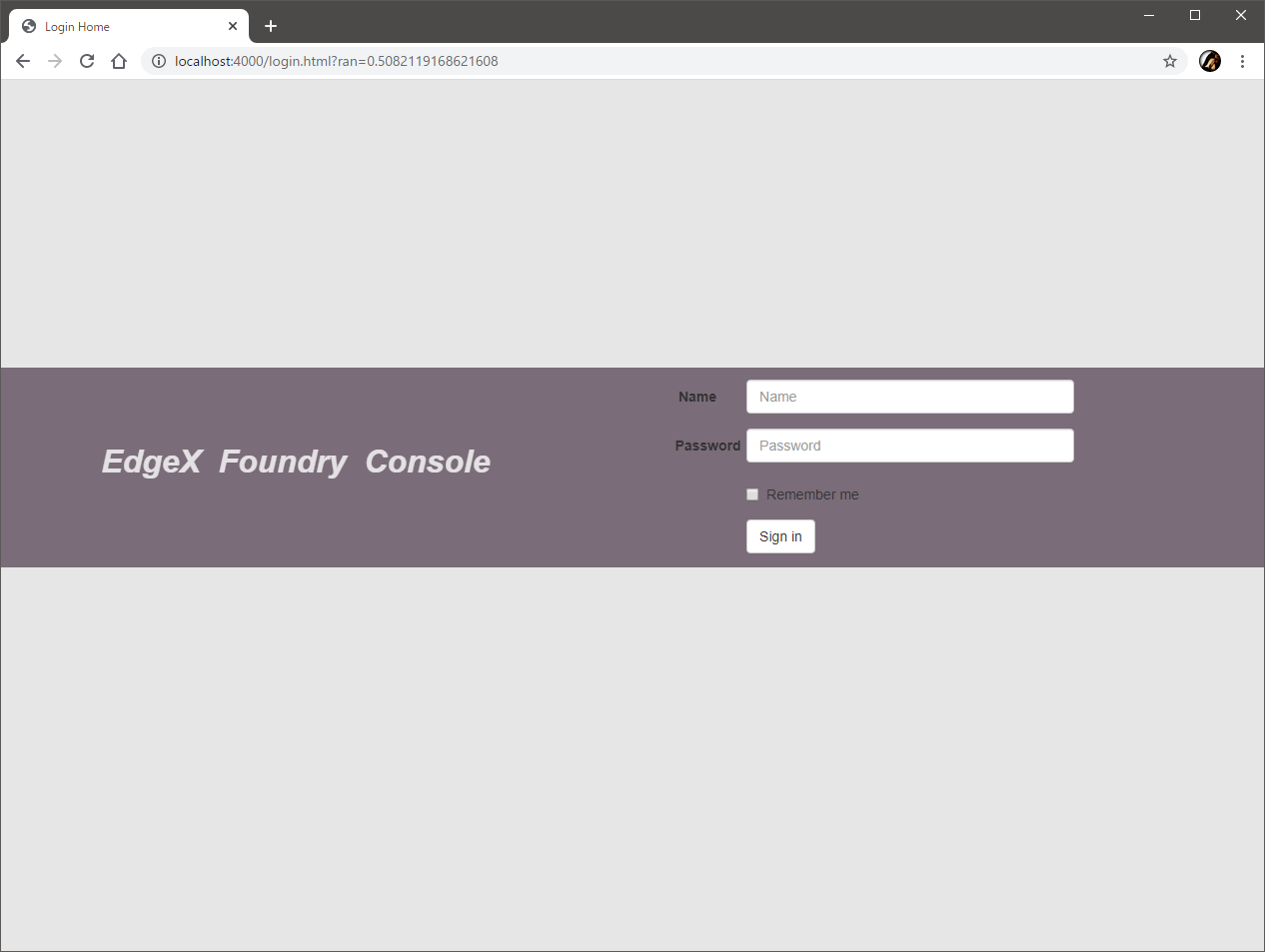Open the Chrome three-dot menu
This screenshot has height=952, width=1265.
pos(1242,61)
